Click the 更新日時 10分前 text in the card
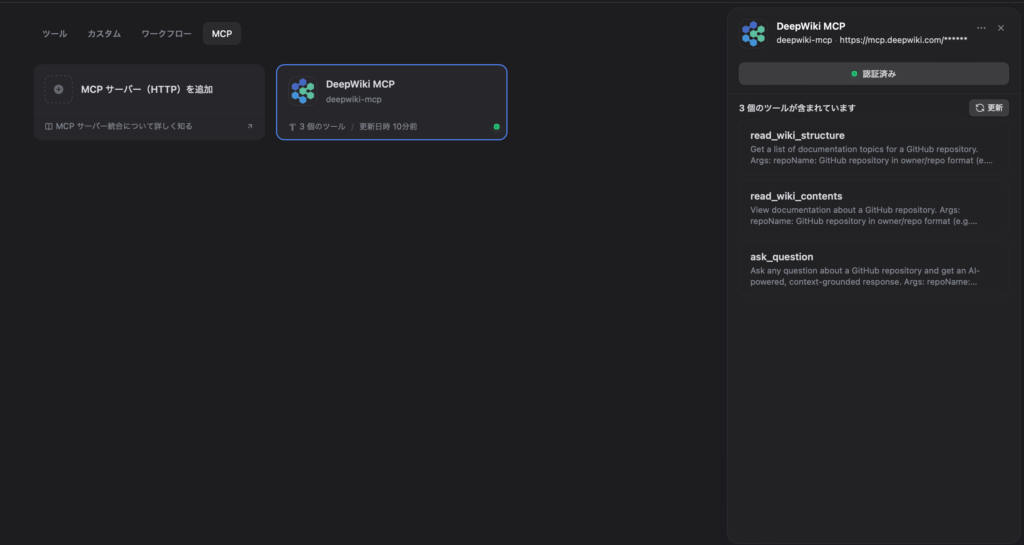 coord(388,127)
